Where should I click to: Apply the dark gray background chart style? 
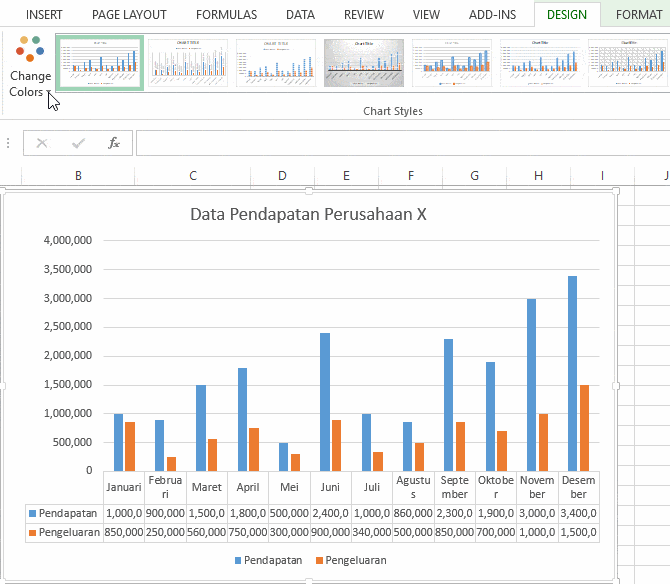coord(364,63)
